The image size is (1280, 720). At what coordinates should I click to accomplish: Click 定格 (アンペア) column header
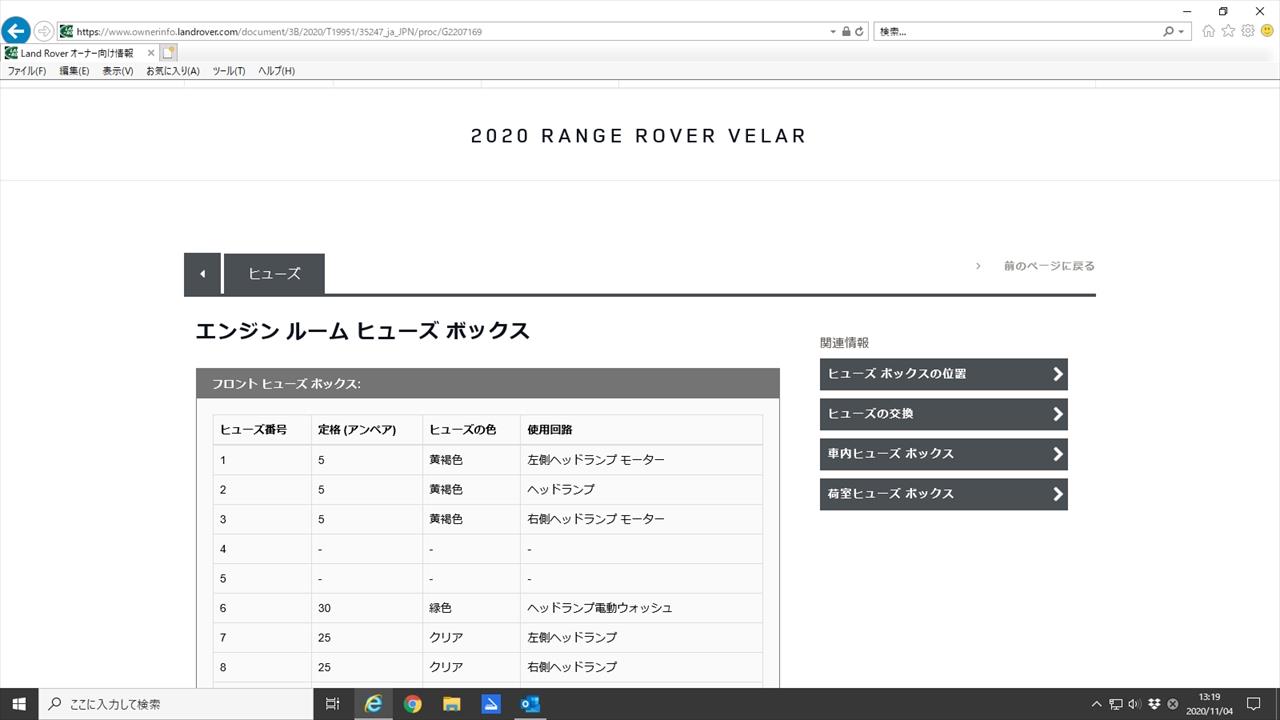click(366, 430)
